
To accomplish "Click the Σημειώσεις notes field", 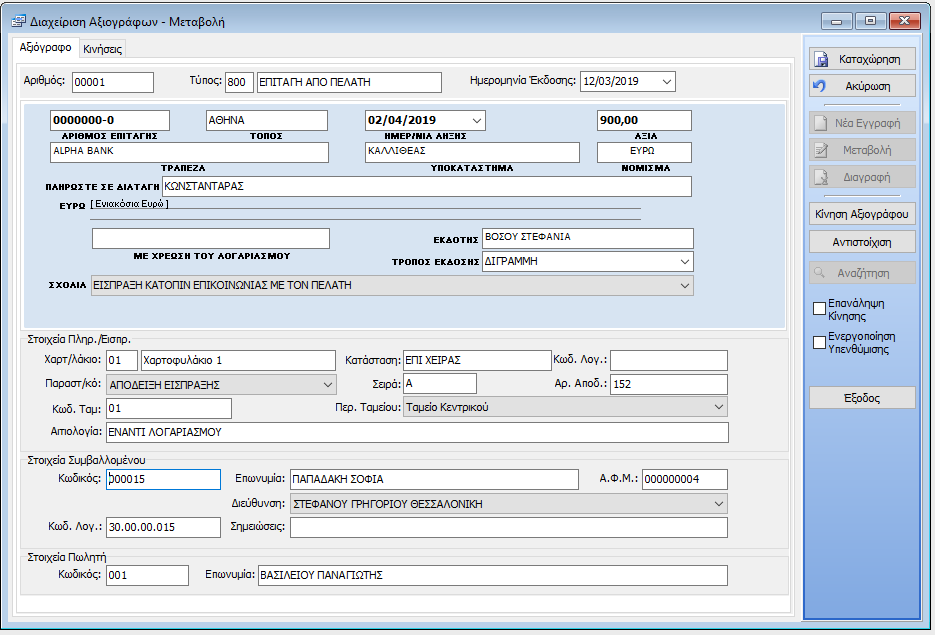I will tap(508, 528).
